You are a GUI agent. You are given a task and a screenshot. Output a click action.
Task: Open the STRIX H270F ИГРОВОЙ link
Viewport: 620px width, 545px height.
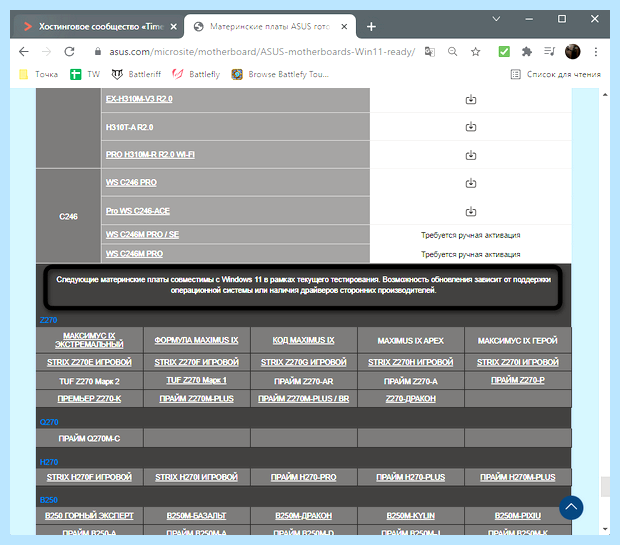(x=89, y=477)
